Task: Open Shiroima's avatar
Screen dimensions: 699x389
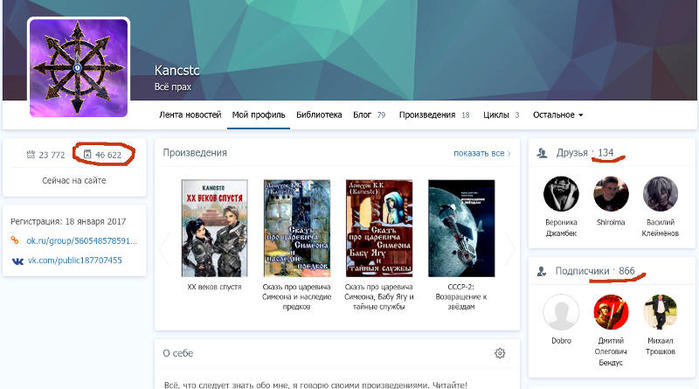Action: (x=611, y=194)
